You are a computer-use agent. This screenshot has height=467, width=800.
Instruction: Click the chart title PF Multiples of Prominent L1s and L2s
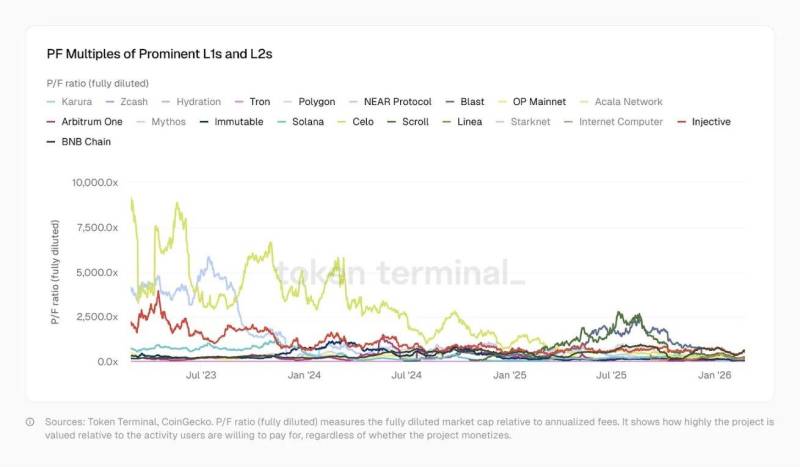point(159,53)
